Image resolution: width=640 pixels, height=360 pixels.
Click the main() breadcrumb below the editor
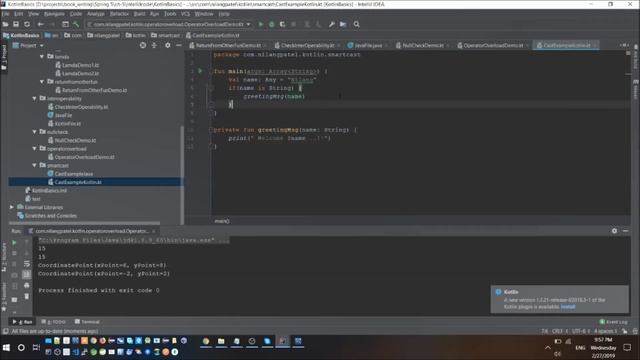coord(222,221)
